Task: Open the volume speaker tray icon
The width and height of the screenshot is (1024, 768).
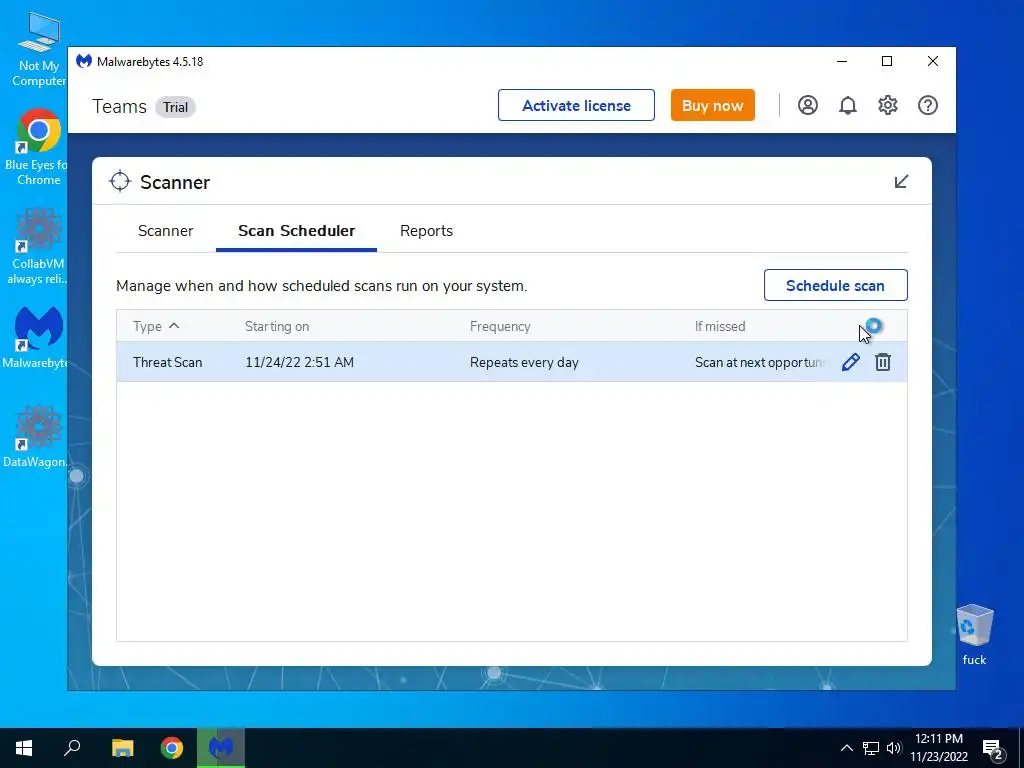Action: [894, 748]
